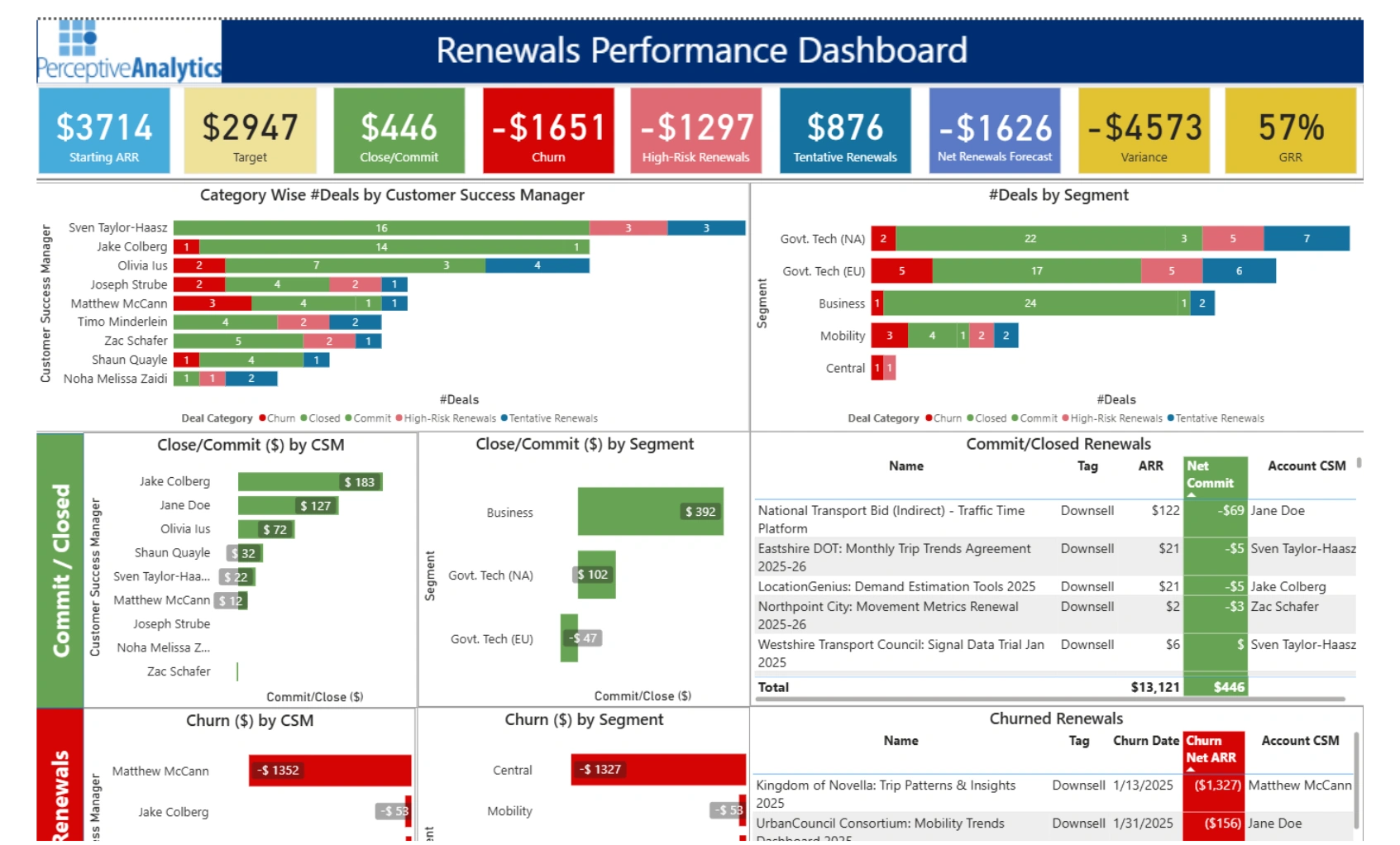Click the PerceptiveAnalytics logo
Viewport: 1400px width, 845px height.
point(128,50)
